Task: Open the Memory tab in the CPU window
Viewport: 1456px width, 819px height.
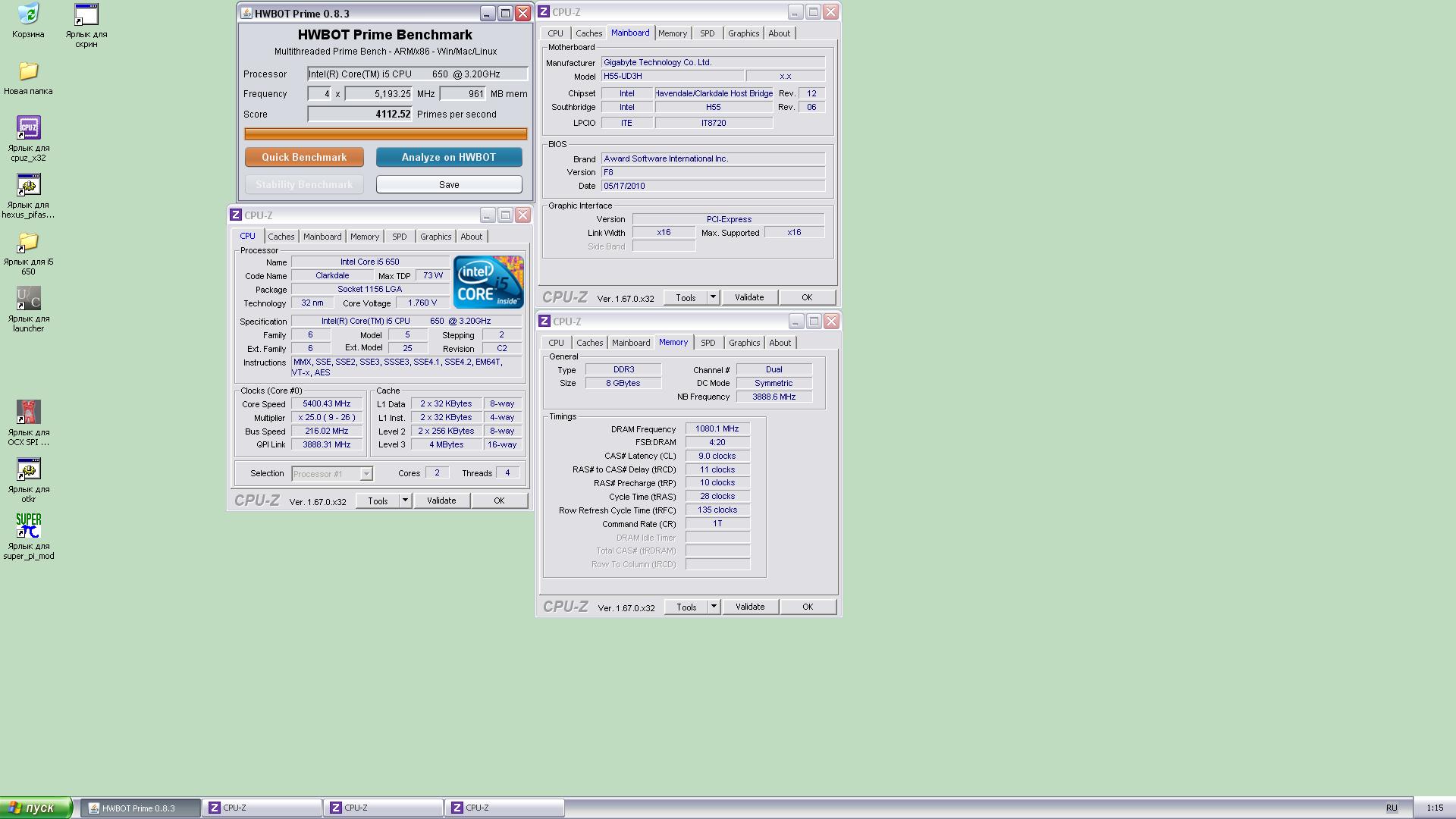Action: pyautogui.click(x=365, y=237)
